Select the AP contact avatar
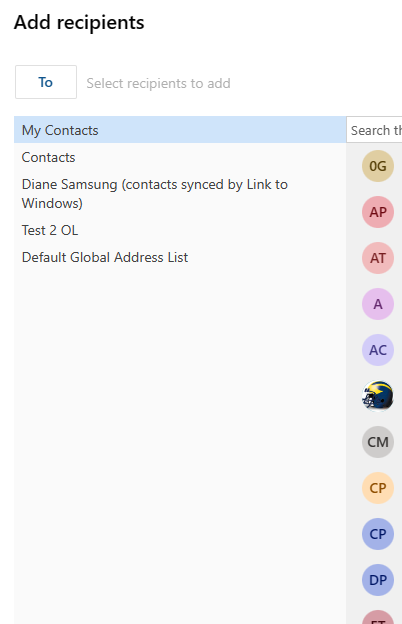 378,212
